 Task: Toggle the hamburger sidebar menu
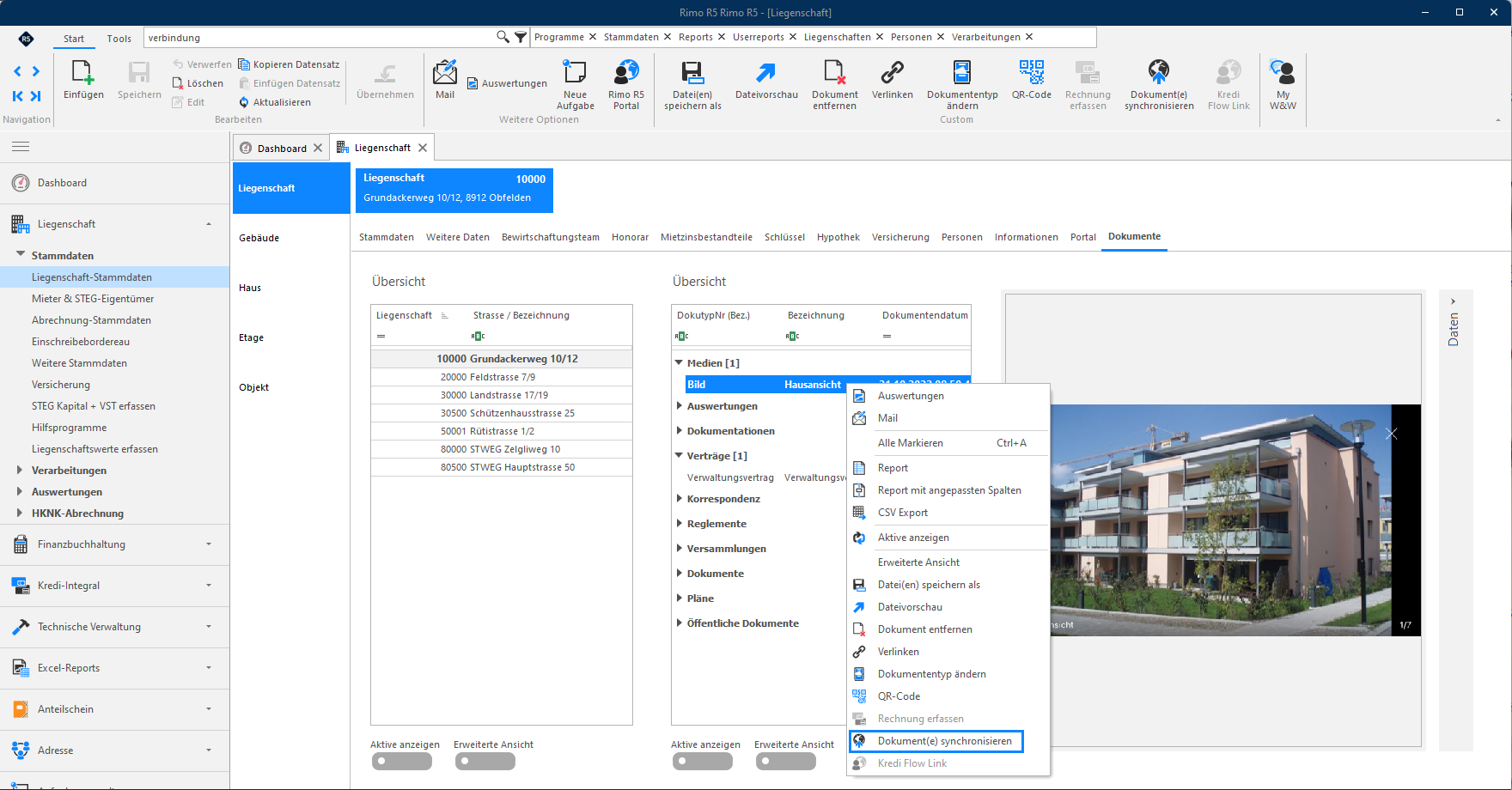[21, 147]
